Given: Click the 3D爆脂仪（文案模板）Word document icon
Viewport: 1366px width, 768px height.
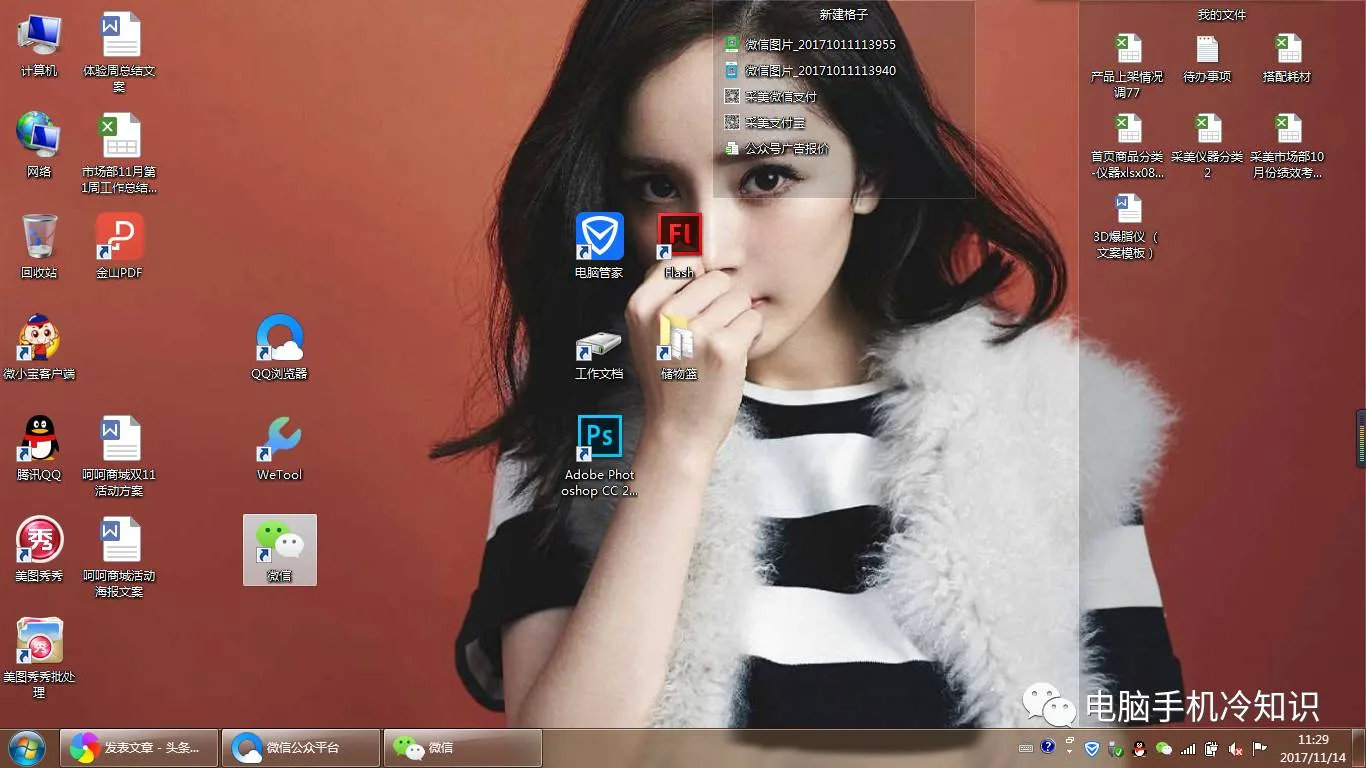Looking at the screenshot, I should [x=1127, y=227].
